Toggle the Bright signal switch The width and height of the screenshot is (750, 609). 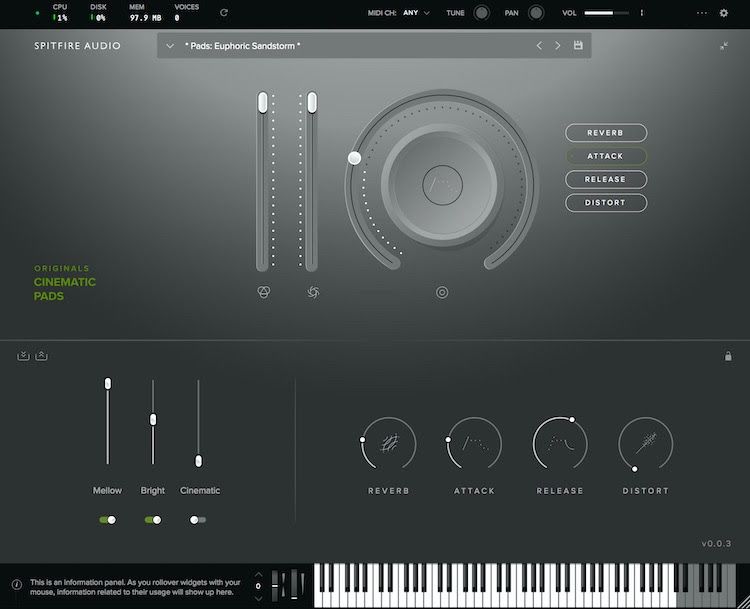click(x=153, y=520)
